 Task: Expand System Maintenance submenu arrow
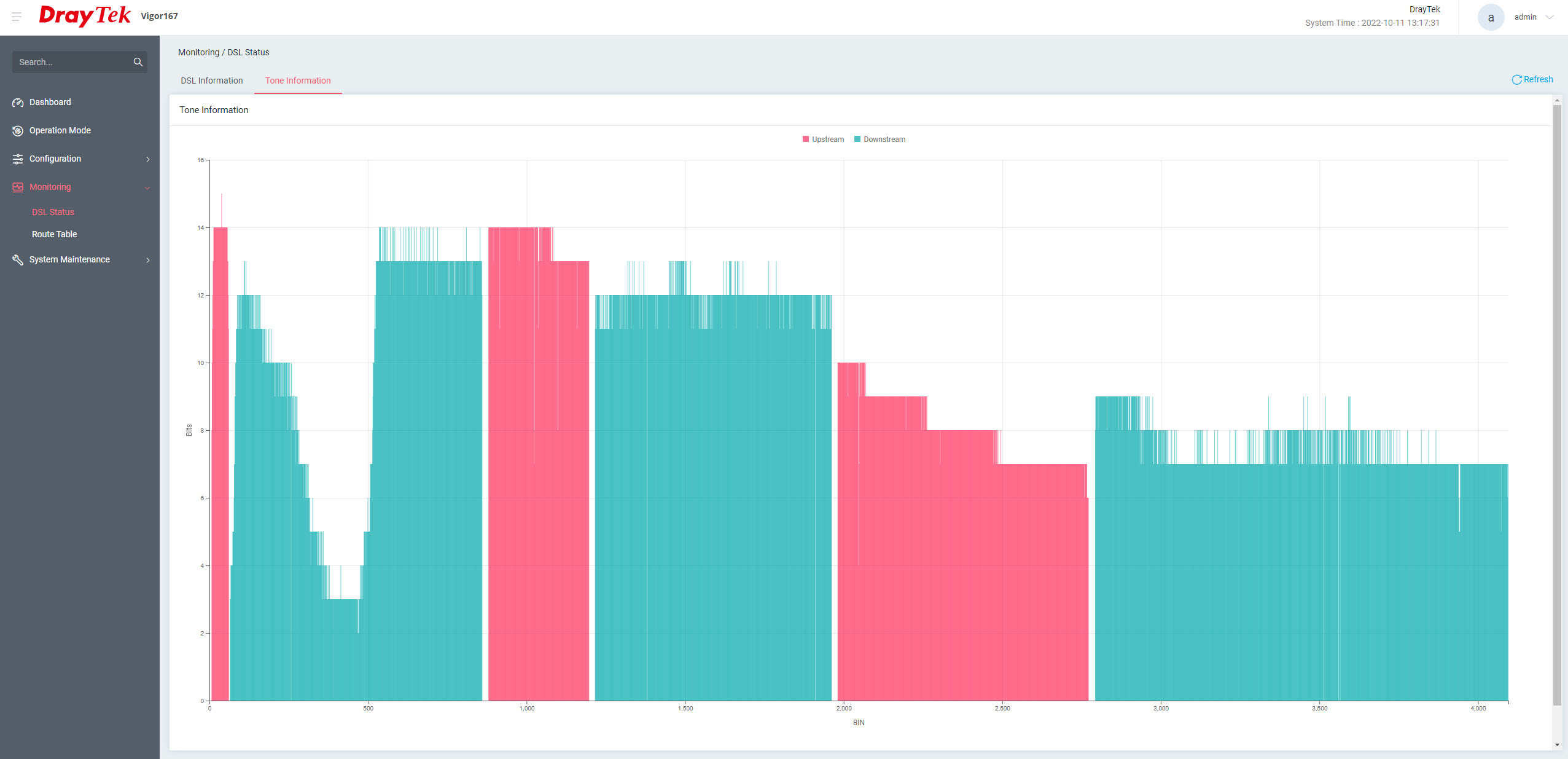point(148,260)
